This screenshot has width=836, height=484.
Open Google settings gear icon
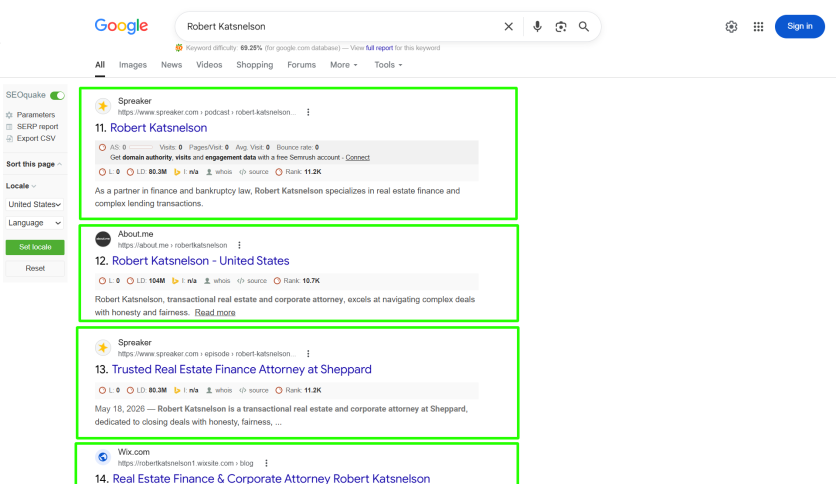click(731, 27)
